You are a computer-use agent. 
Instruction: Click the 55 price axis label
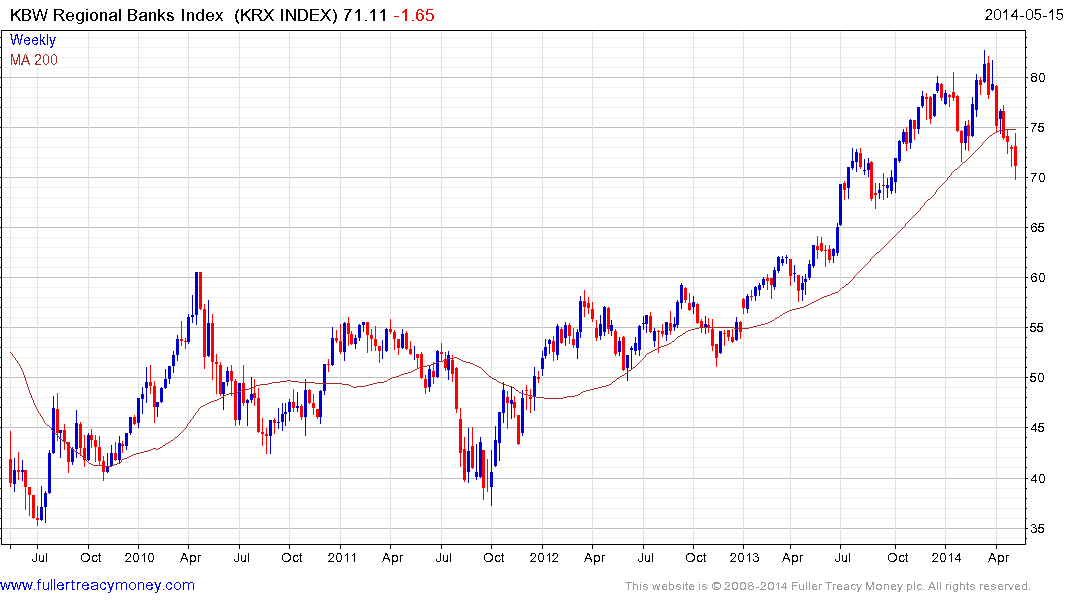click(x=1037, y=328)
